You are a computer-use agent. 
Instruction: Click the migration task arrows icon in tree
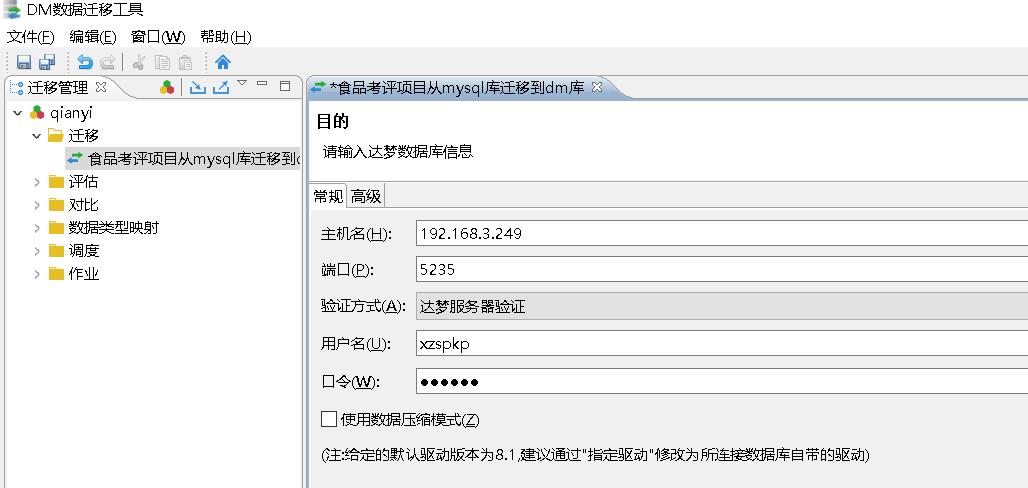(75, 158)
